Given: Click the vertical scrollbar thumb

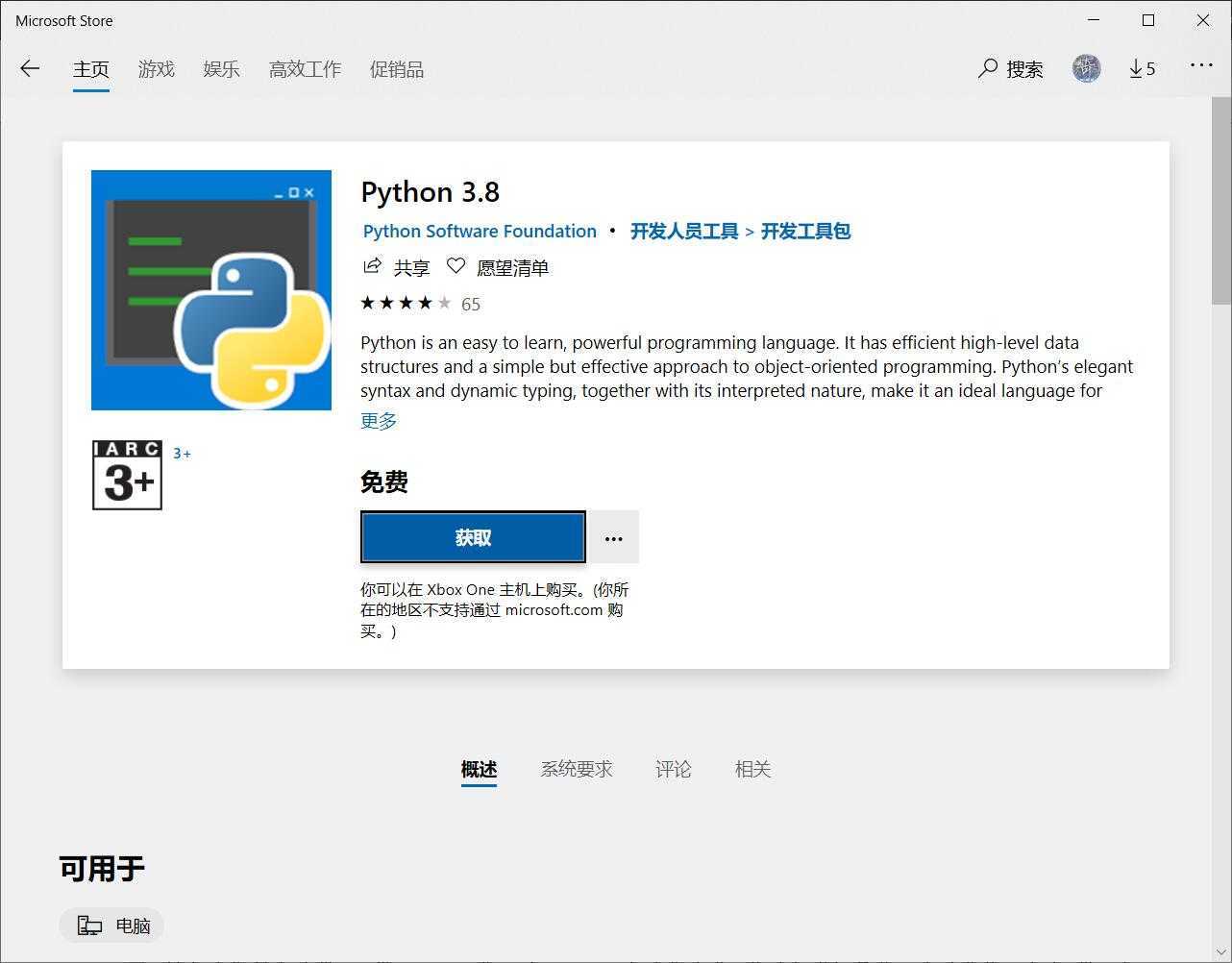Looking at the screenshot, I should pyautogui.click(x=1221, y=200).
